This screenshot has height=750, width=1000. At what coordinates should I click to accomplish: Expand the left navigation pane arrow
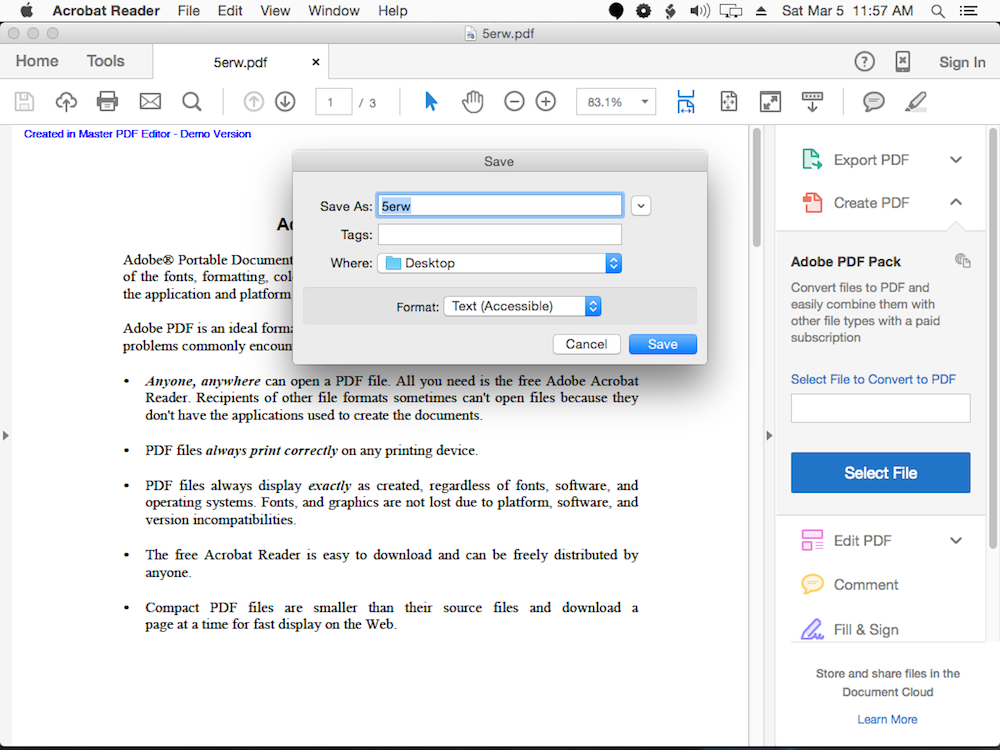(5, 436)
